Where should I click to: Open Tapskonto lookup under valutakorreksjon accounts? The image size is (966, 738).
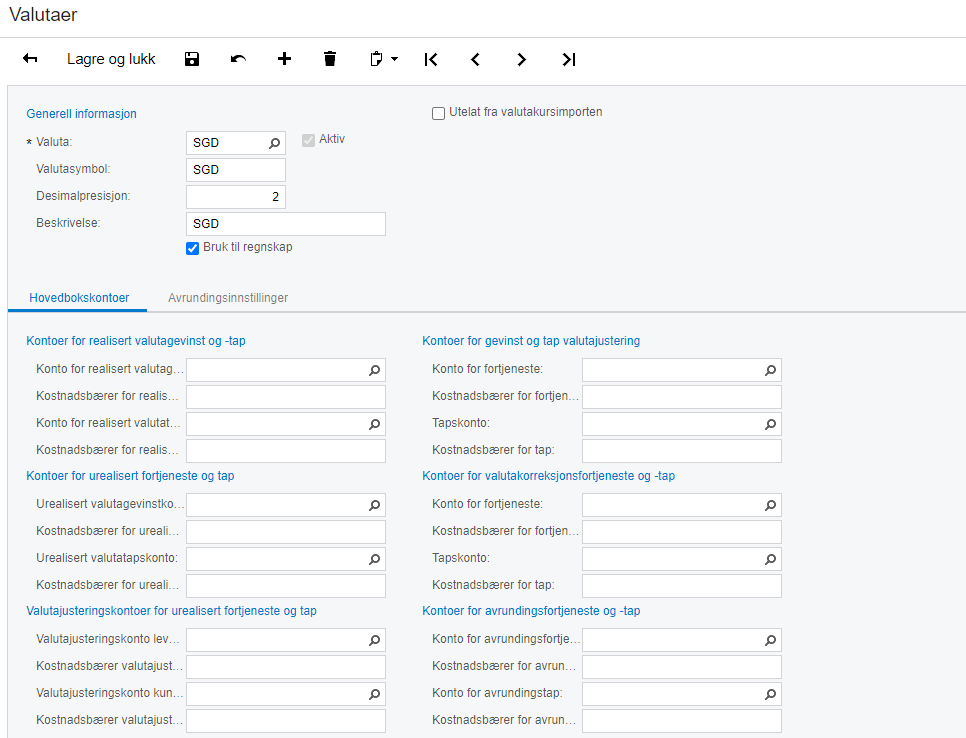pyautogui.click(x=770, y=559)
